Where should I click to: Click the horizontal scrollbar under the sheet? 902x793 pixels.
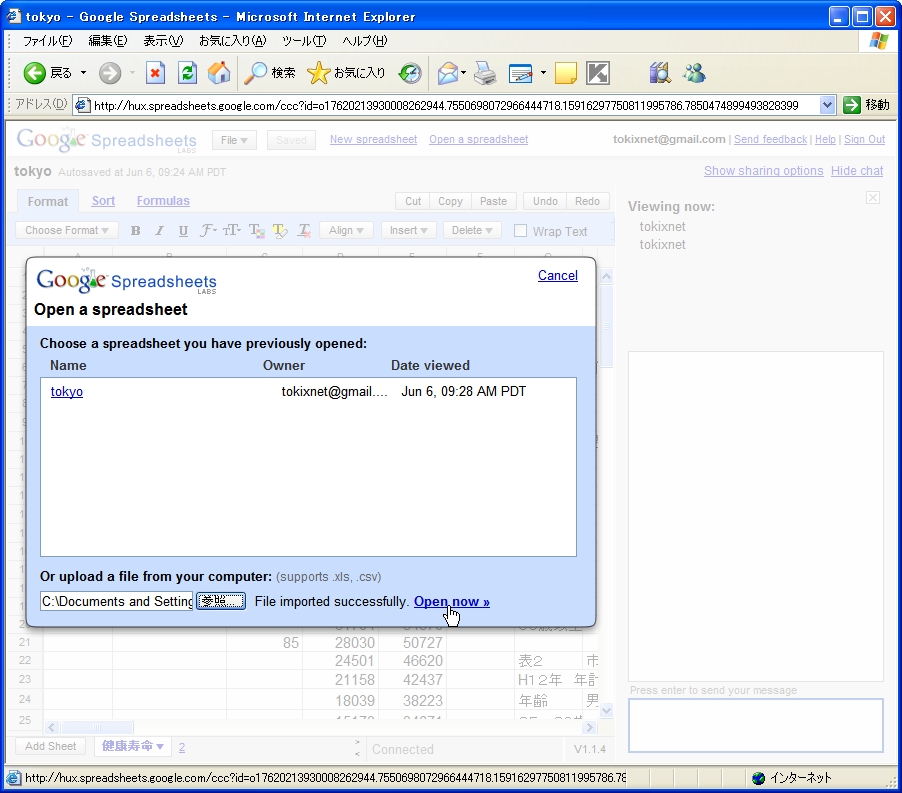(320, 727)
